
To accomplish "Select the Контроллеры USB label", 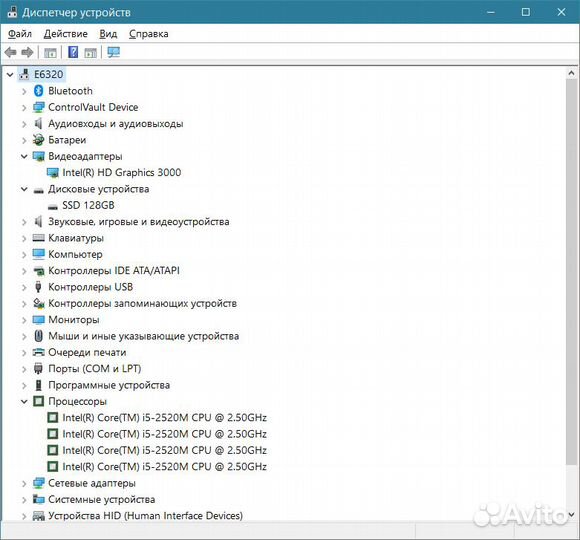I will 90,287.
